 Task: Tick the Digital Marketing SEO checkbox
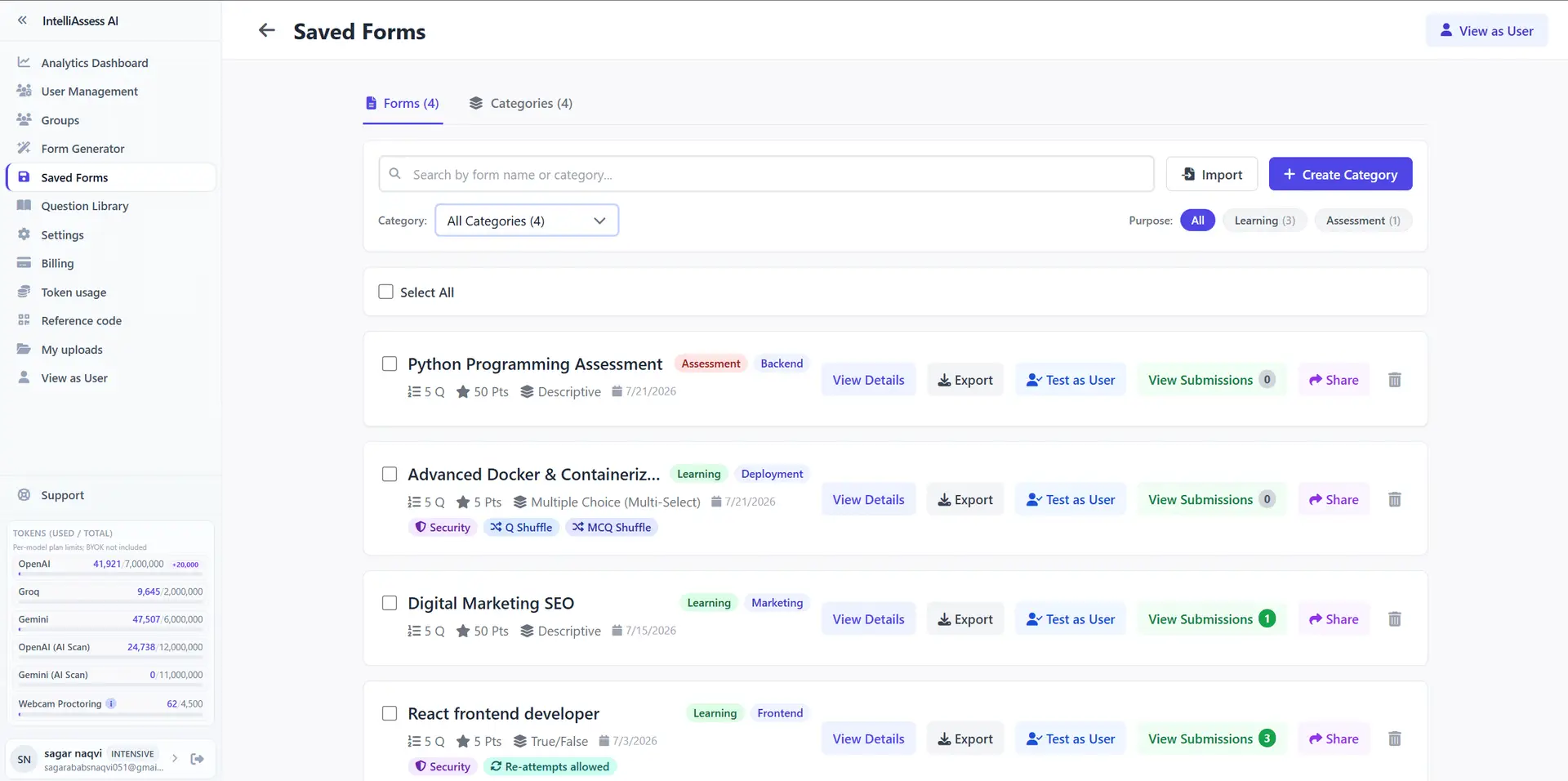390,603
